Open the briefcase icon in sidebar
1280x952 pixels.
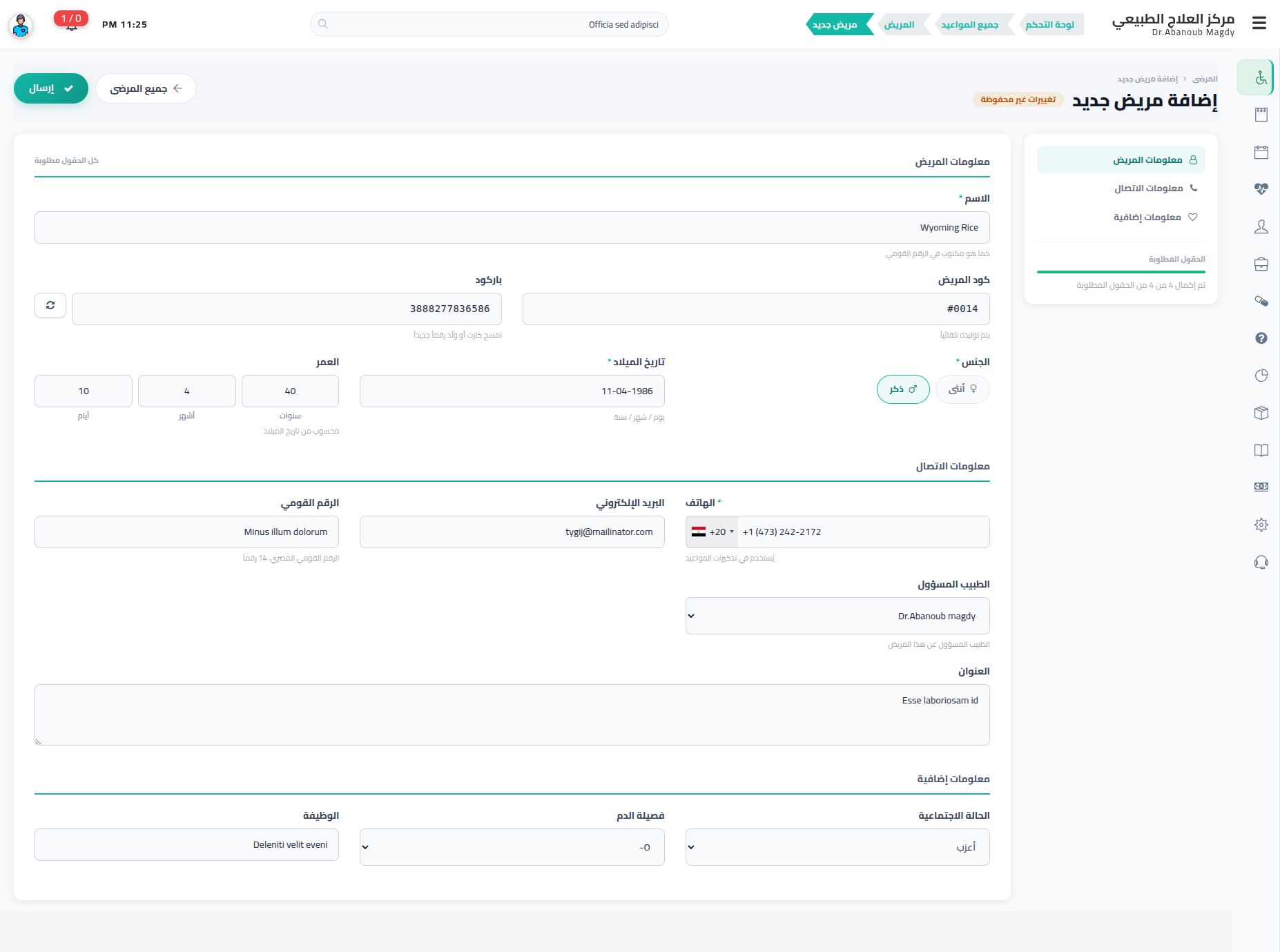click(1261, 264)
